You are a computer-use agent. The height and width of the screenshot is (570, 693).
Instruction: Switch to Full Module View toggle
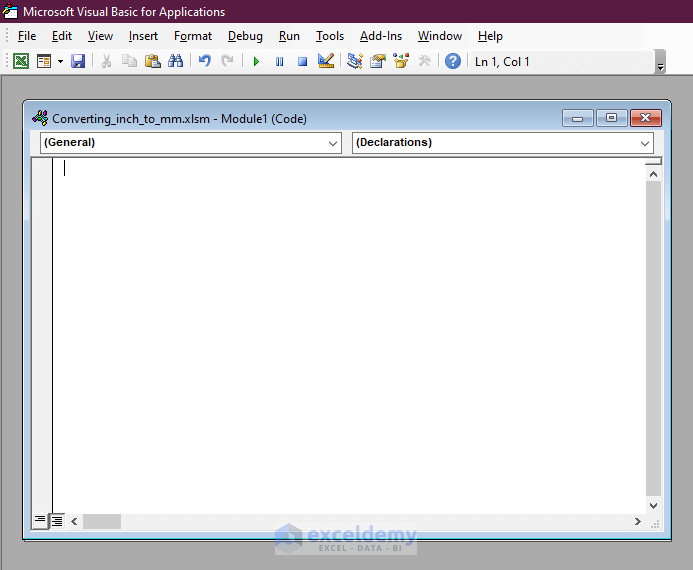pyautogui.click(x=57, y=521)
